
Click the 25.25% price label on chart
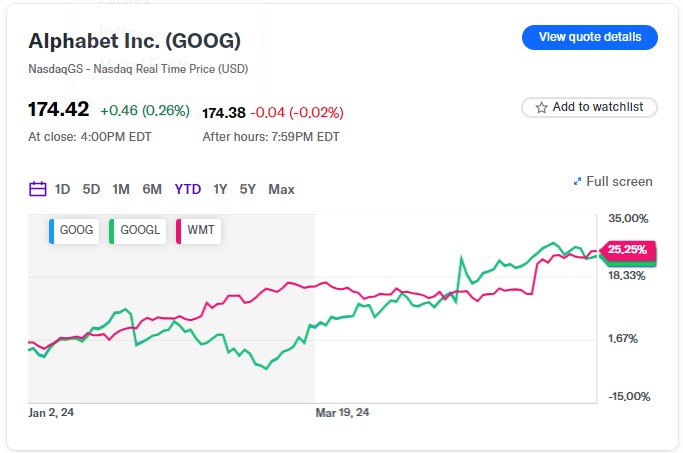[x=627, y=249]
